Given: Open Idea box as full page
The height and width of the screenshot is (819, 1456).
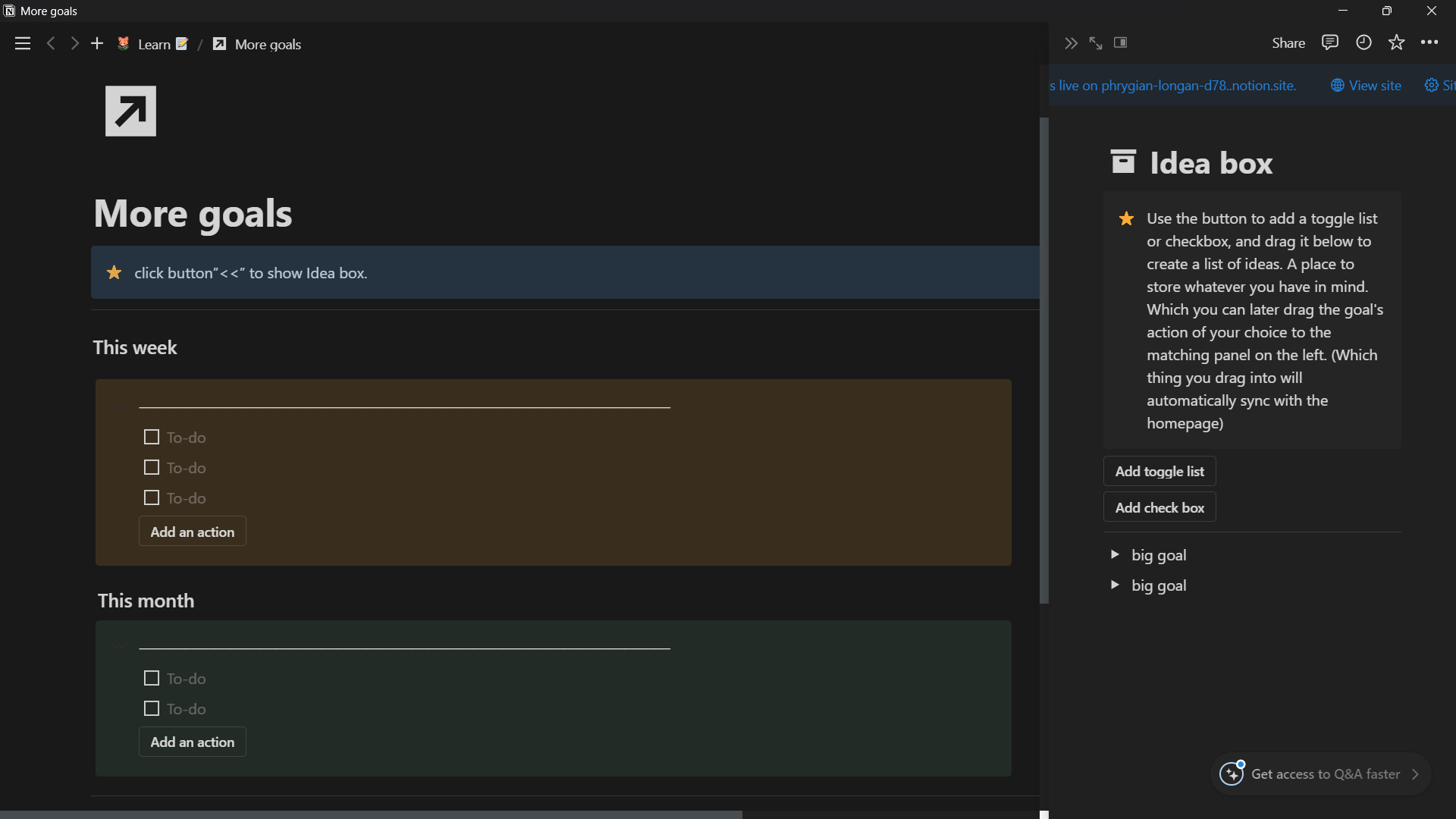Looking at the screenshot, I should pyautogui.click(x=1096, y=43).
